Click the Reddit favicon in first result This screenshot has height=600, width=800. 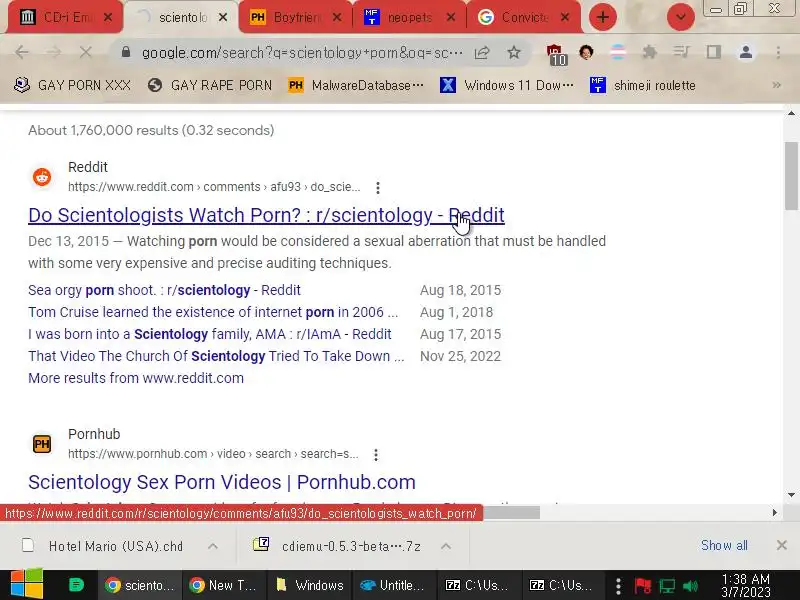click(42, 177)
